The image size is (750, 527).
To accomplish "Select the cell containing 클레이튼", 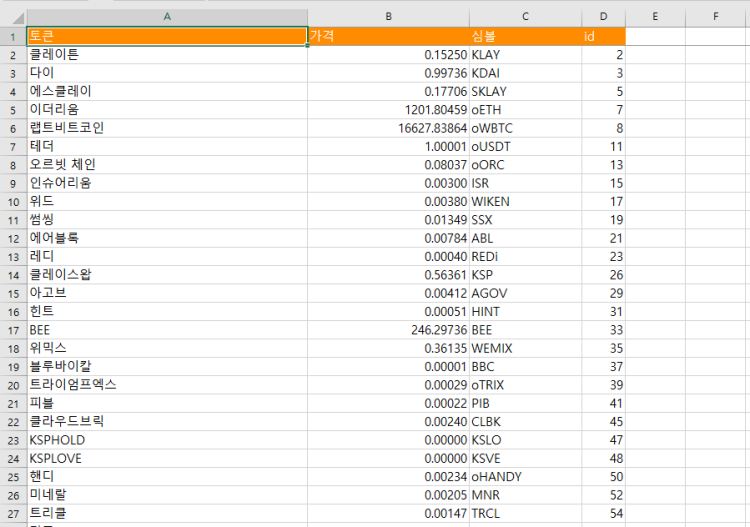I will click(167, 55).
